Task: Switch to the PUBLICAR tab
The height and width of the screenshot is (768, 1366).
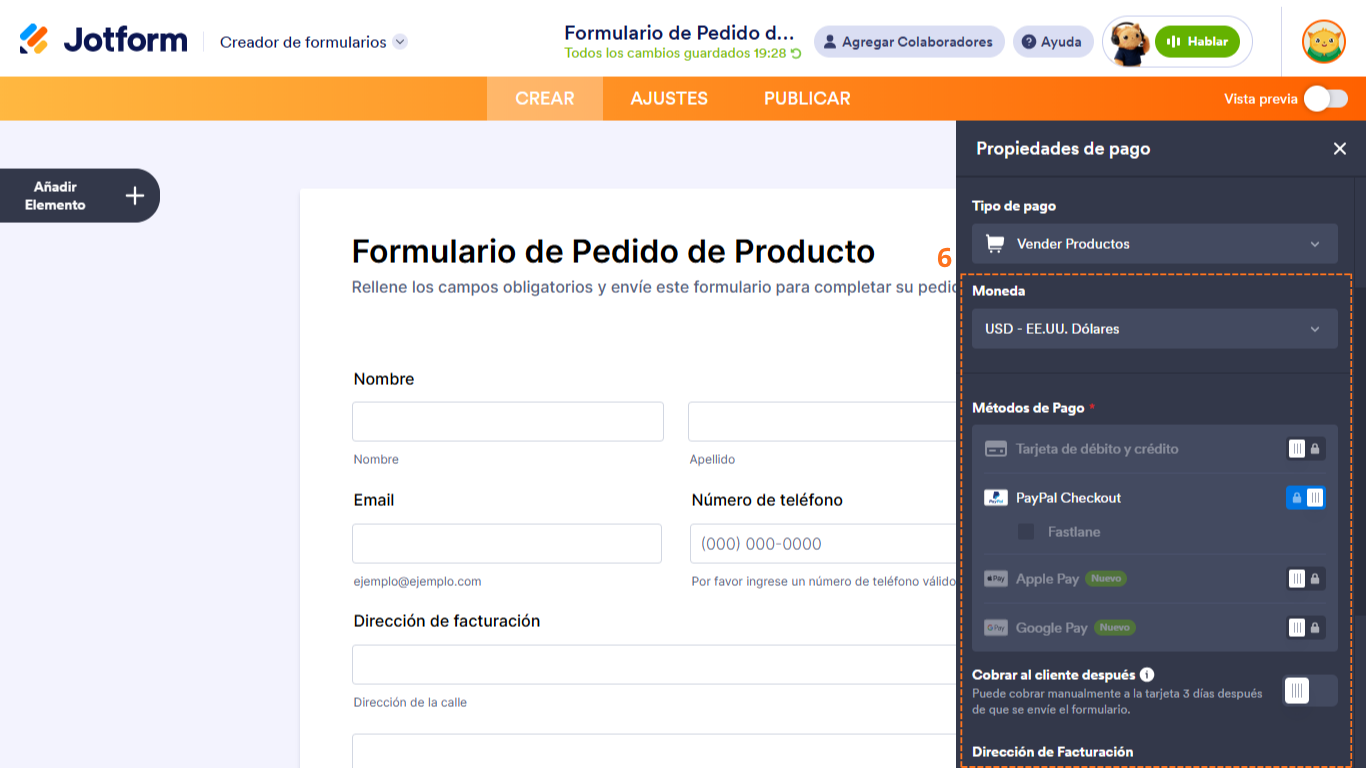Action: [807, 99]
